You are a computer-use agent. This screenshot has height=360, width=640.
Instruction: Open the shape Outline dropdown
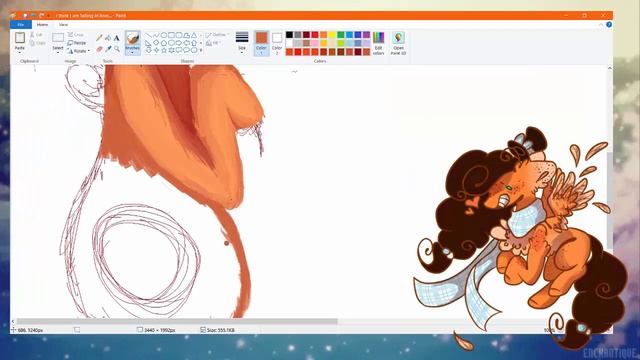[x=217, y=35]
